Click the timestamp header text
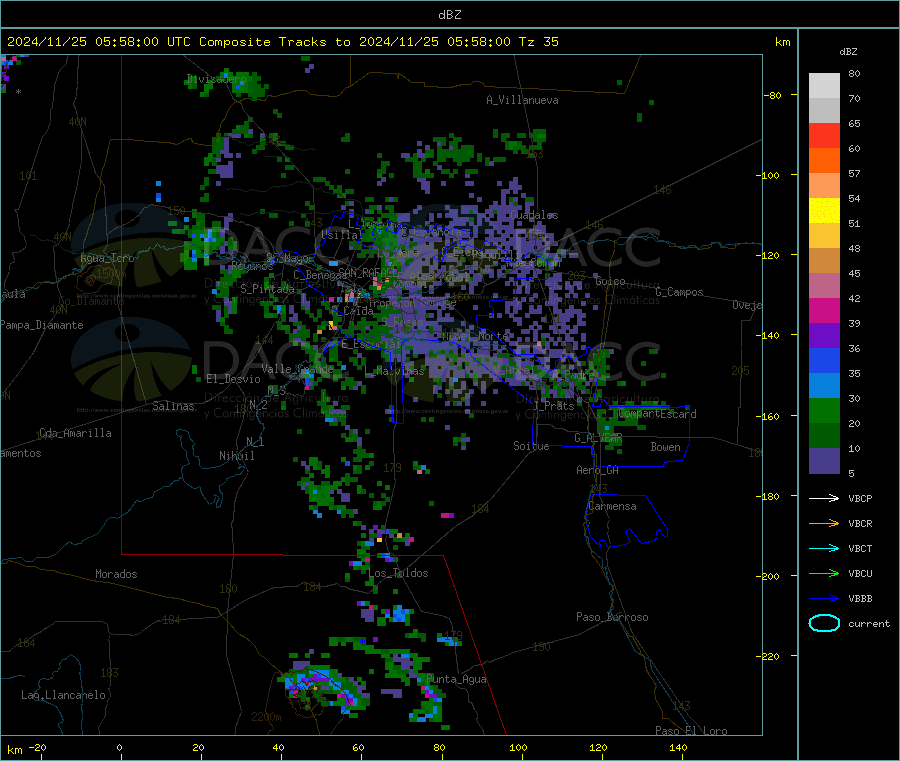The width and height of the screenshot is (900, 761). [x=283, y=42]
